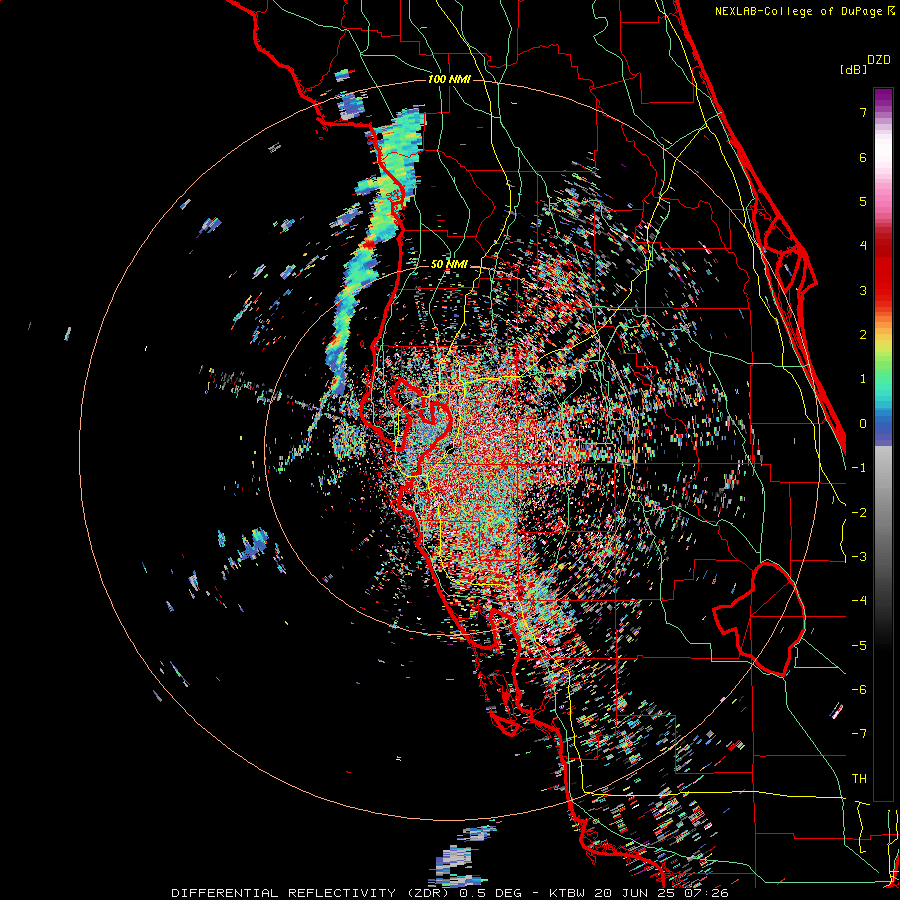The width and height of the screenshot is (900, 900).
Task: Click the -4 dB tick on color scale
Action: [859, 601]
